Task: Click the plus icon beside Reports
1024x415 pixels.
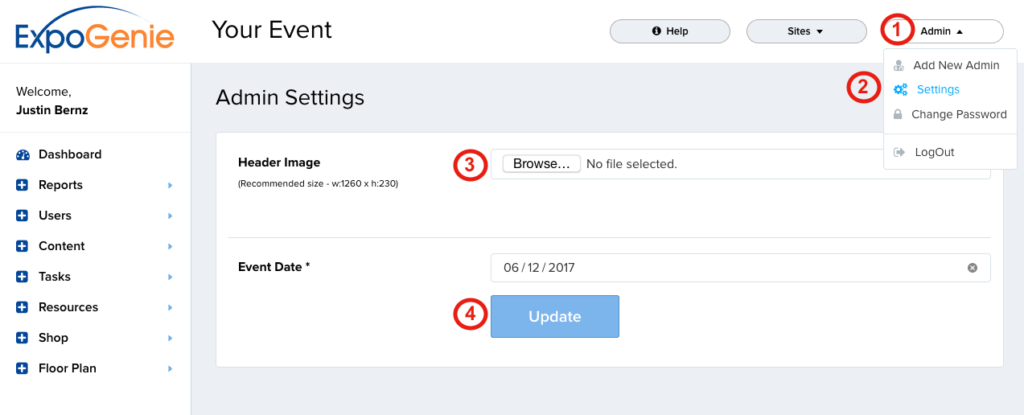Action: [x=22, y=185]
